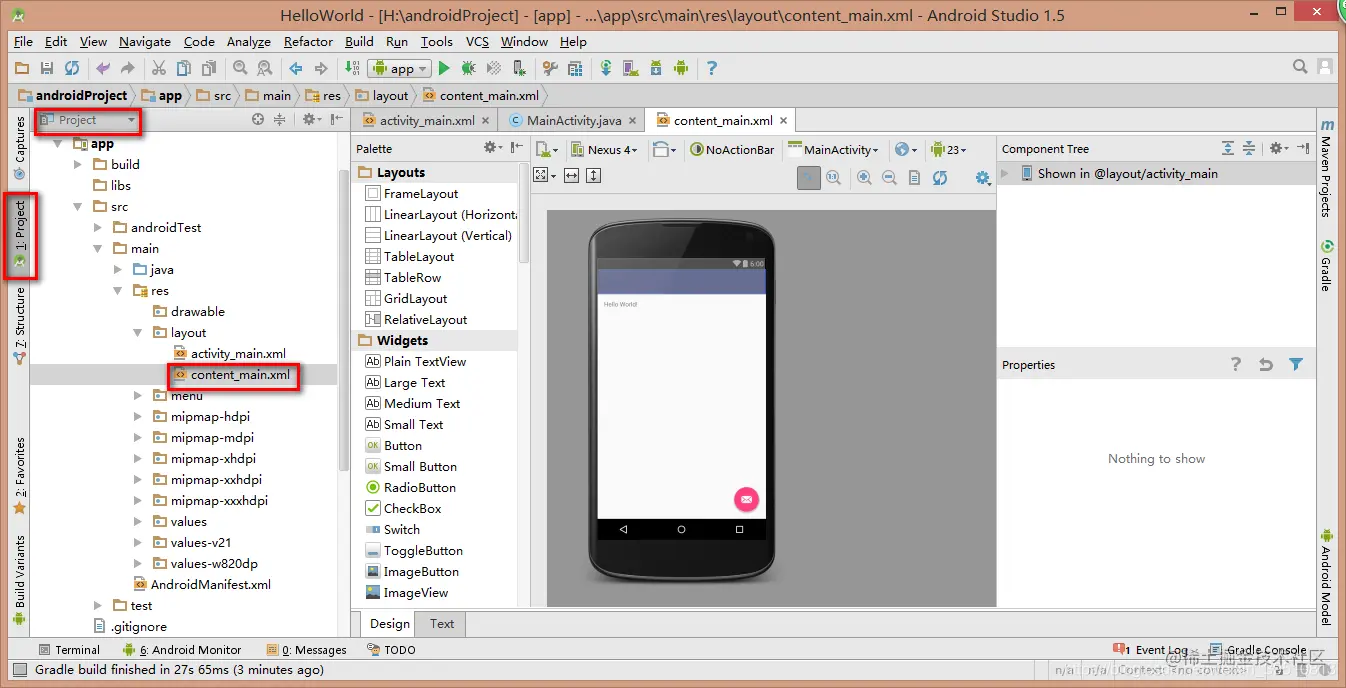
Task: Click the blue Back navigation arrow
Action: click(296, 69)
